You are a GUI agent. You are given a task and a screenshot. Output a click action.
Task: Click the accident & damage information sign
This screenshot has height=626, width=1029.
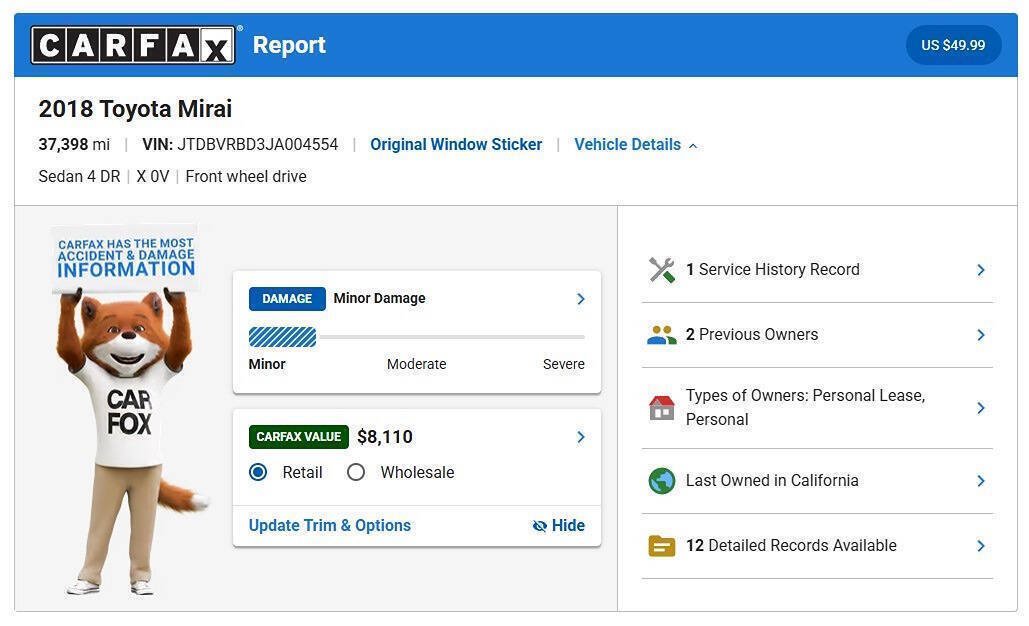pyautogui.click(x=125, y=258)
